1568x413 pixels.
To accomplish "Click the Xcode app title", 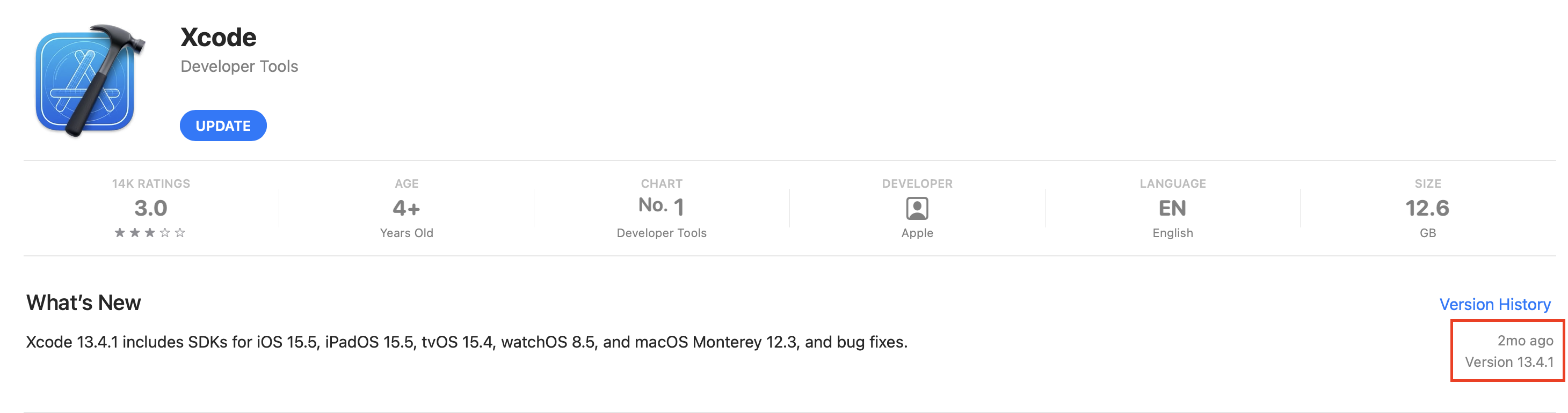I will click(x=219, y=37).
